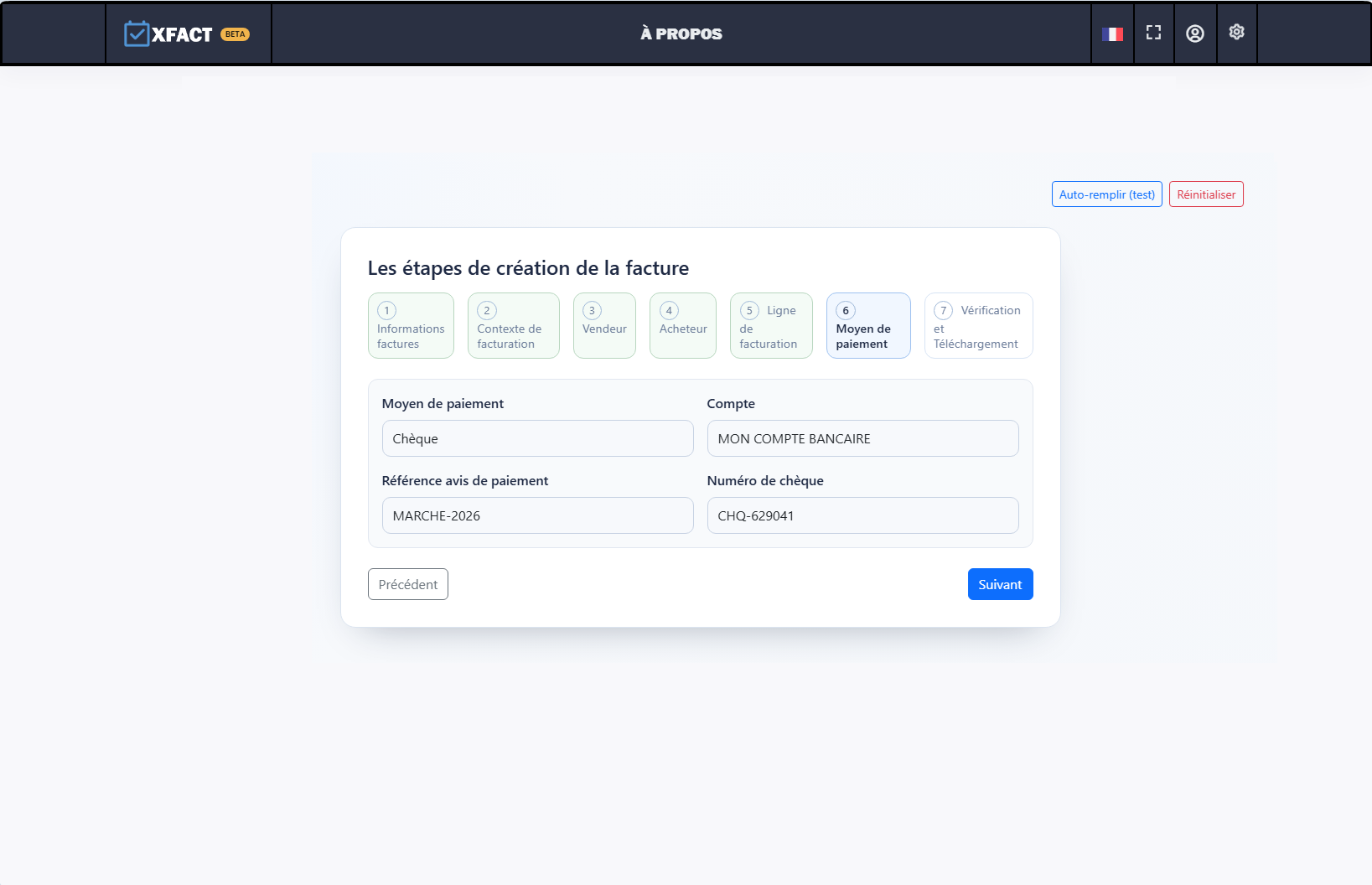This screenshot has width=1372, height=885.
Task: Open the French flag language selector
Action: click(1112, 34)
